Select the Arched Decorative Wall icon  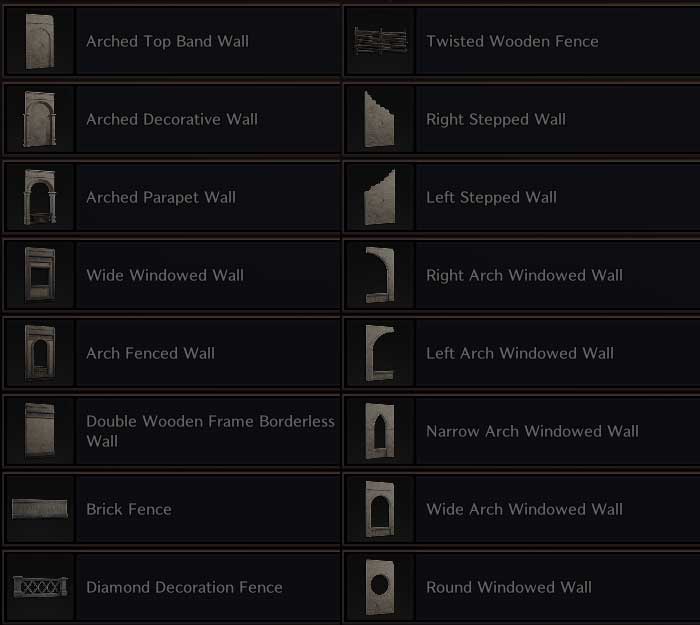coord(39,119)
